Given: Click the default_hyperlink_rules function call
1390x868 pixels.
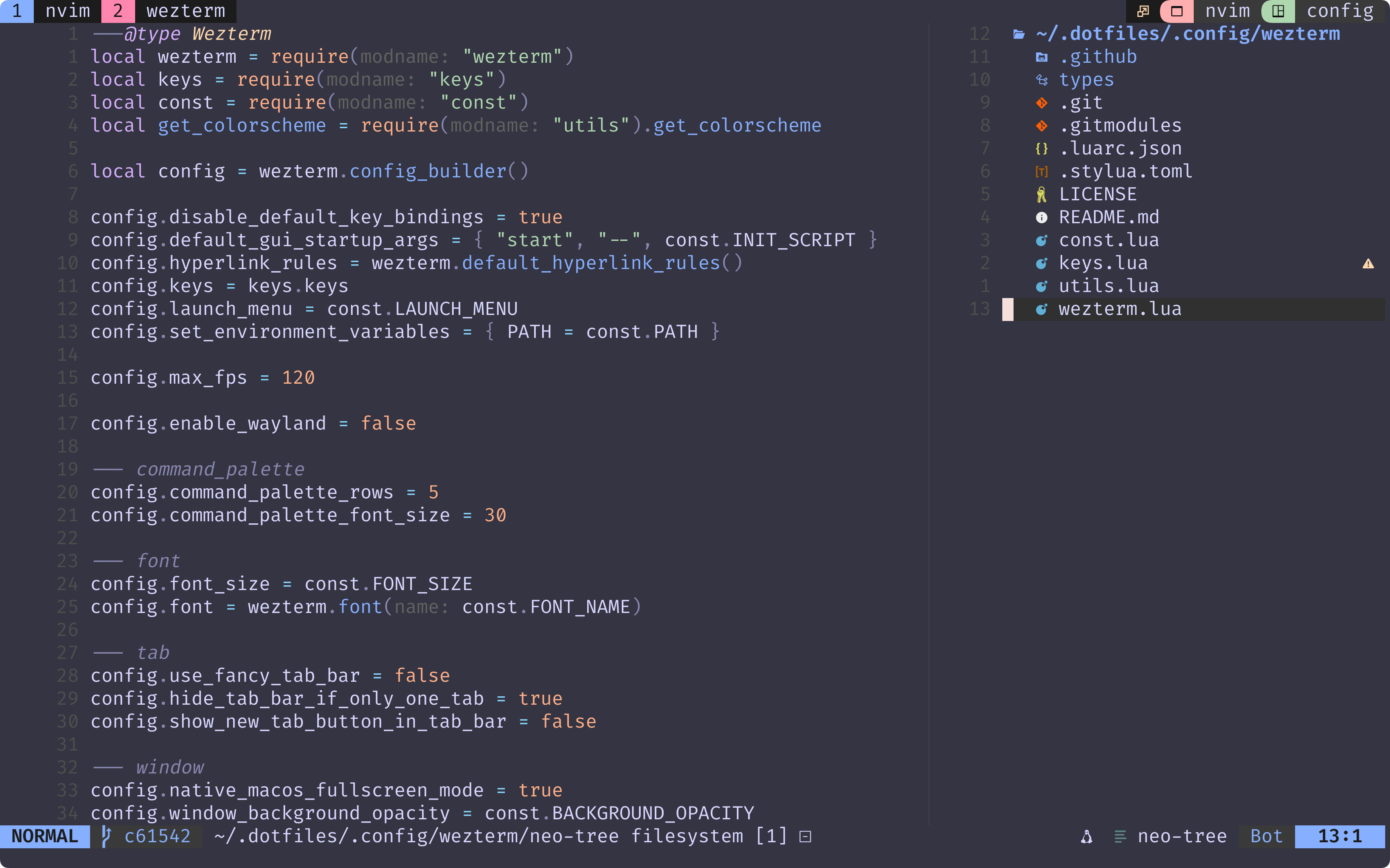Looking at the screenshot, I should (602, 263).
